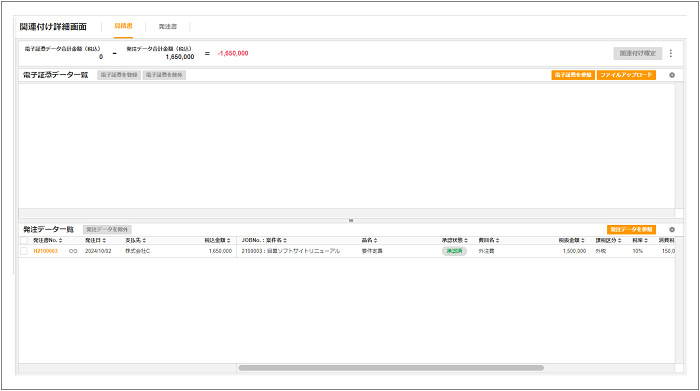Open gear settings for 発注データ一覧
The image size is (700, 391).
point(672,229)
